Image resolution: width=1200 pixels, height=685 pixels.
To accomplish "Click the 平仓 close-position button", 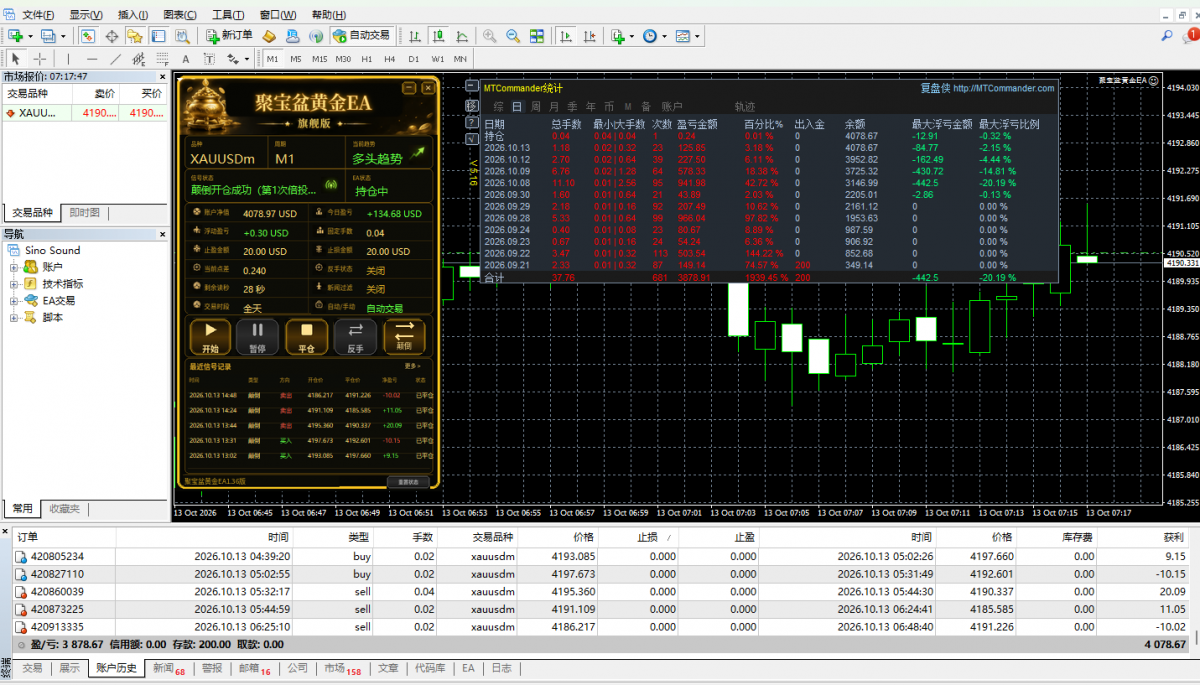I will tap(307, 337).
